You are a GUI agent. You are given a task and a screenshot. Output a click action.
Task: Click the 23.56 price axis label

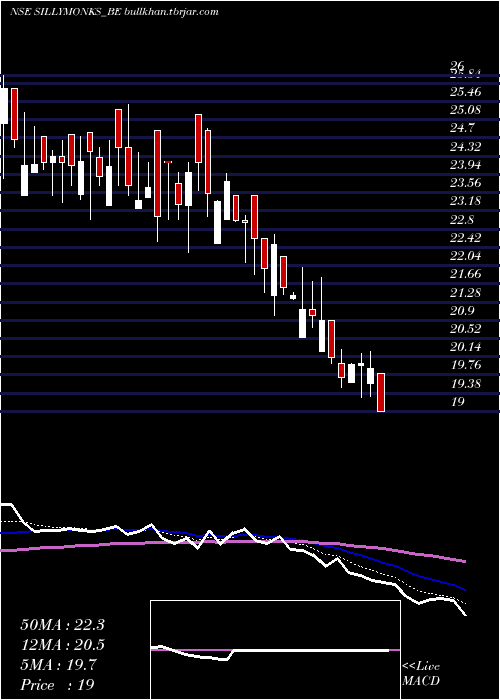[465, 183]
